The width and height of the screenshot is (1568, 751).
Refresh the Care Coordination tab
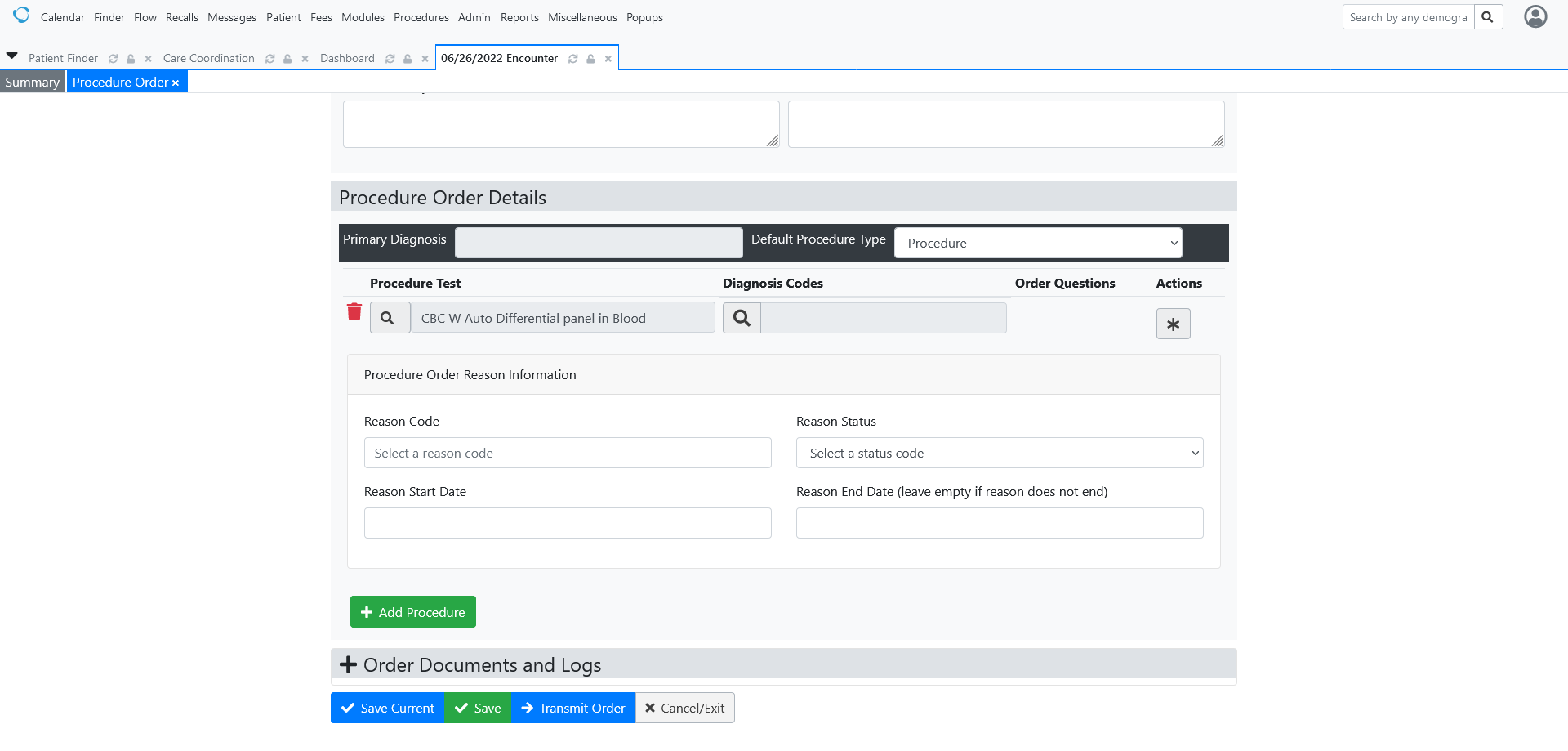pos(270,58)
